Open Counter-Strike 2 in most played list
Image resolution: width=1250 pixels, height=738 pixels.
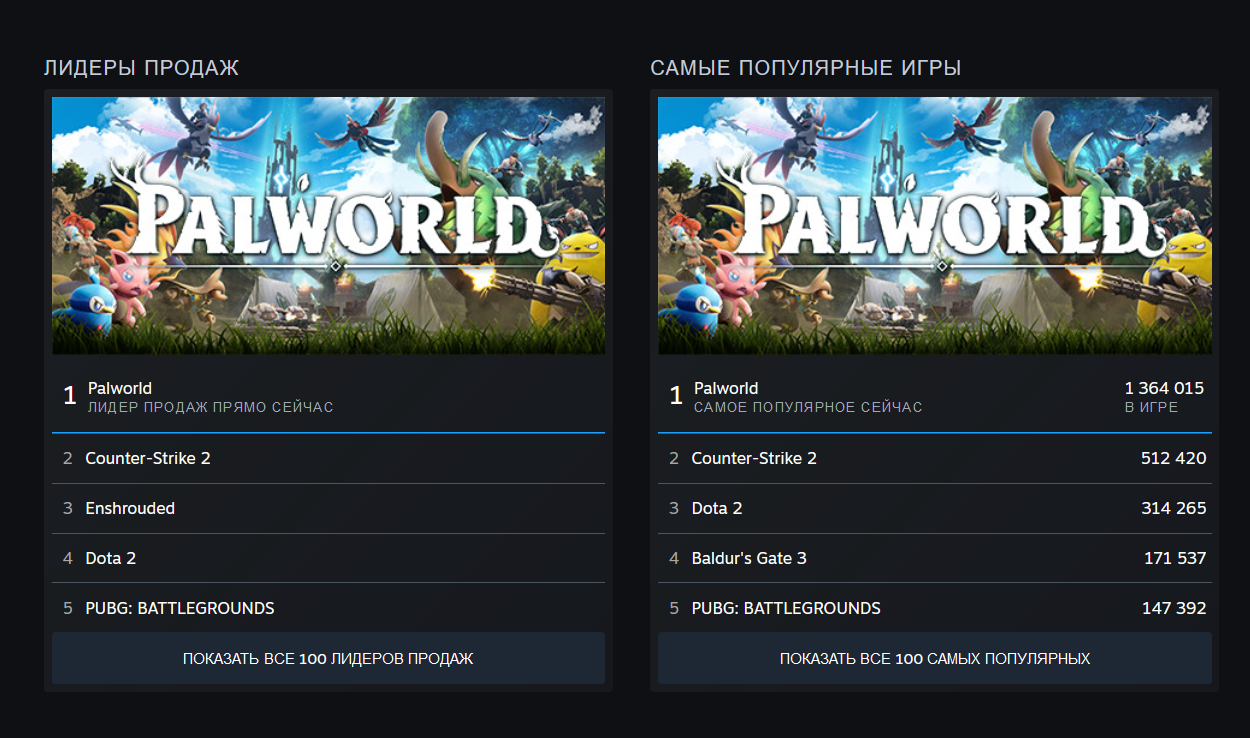click(x=935, y=458)
